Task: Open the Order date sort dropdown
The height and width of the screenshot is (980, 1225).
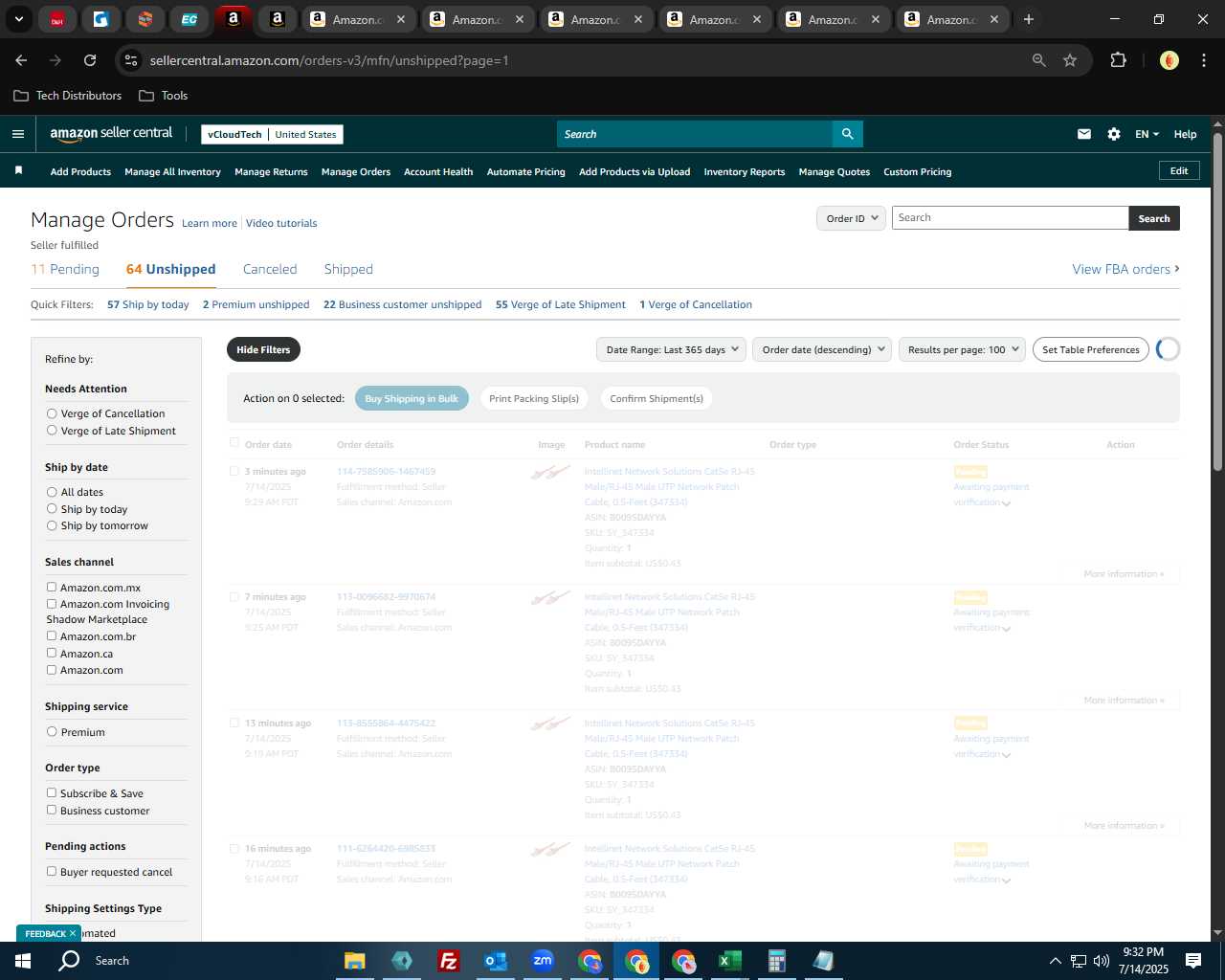Action: pyautogui.click(x=822, y=349)
